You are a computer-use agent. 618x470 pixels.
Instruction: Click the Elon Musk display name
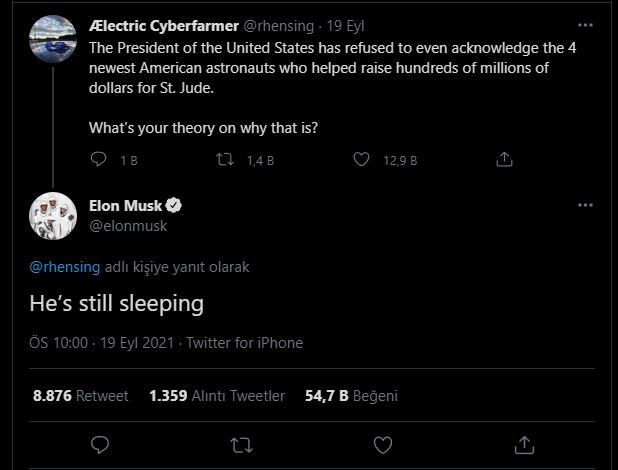pyautogui.click(x=126, y=206)
